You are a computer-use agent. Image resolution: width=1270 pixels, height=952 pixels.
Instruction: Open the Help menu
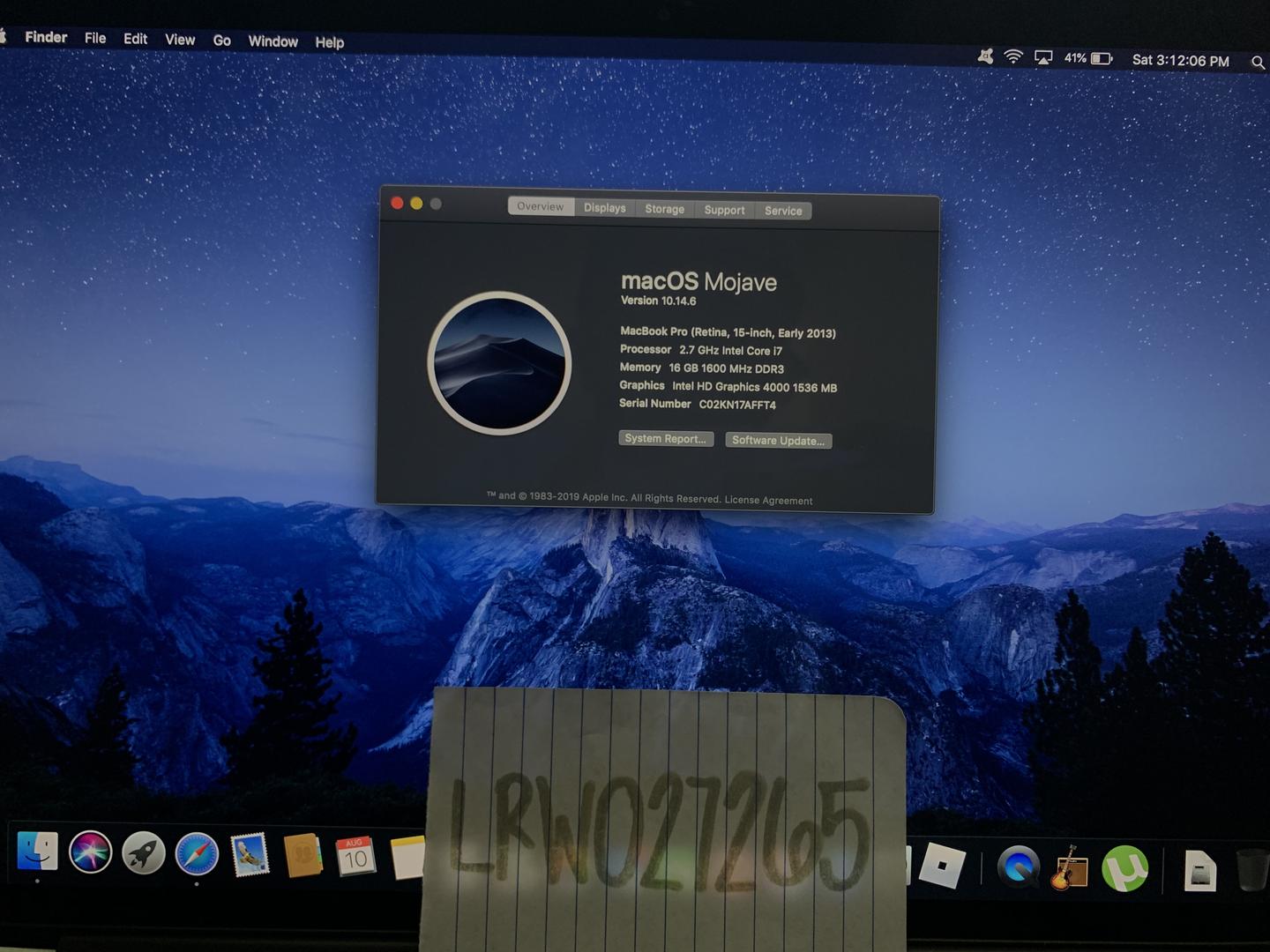[x=329, y=42]
